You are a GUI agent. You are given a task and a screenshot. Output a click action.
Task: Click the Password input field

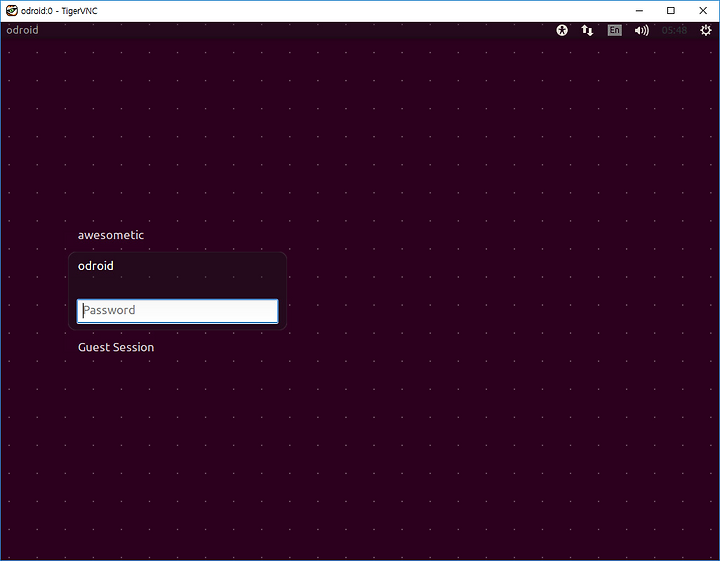pyautogui.click(x=178, y=311)
